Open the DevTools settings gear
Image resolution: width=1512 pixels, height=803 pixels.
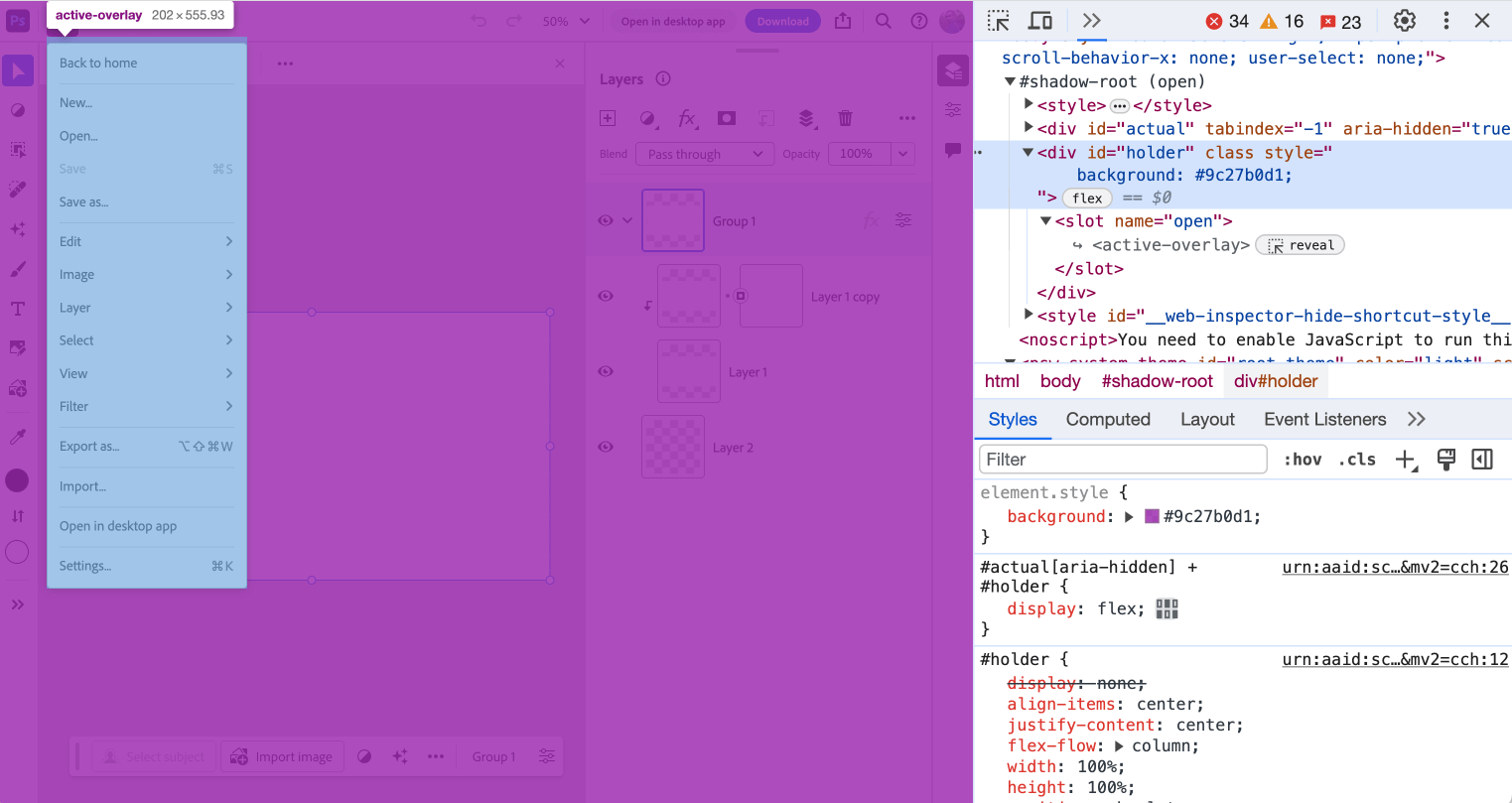[1404, 21]
